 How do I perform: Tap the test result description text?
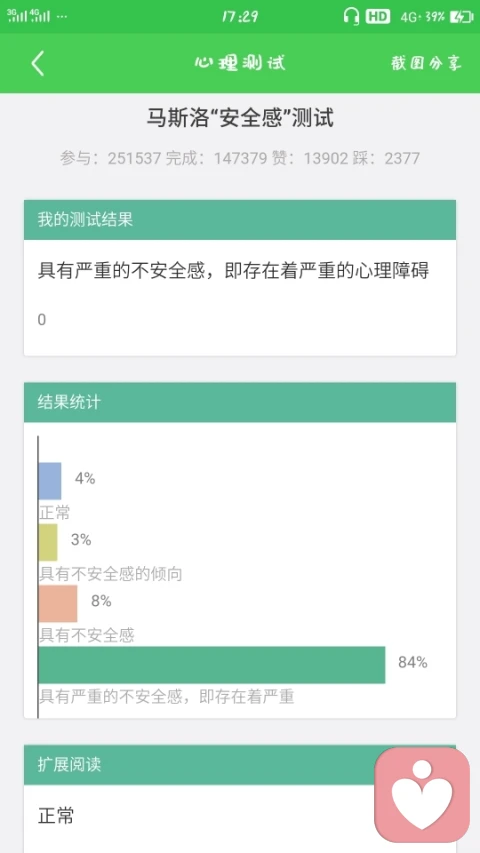233,271
